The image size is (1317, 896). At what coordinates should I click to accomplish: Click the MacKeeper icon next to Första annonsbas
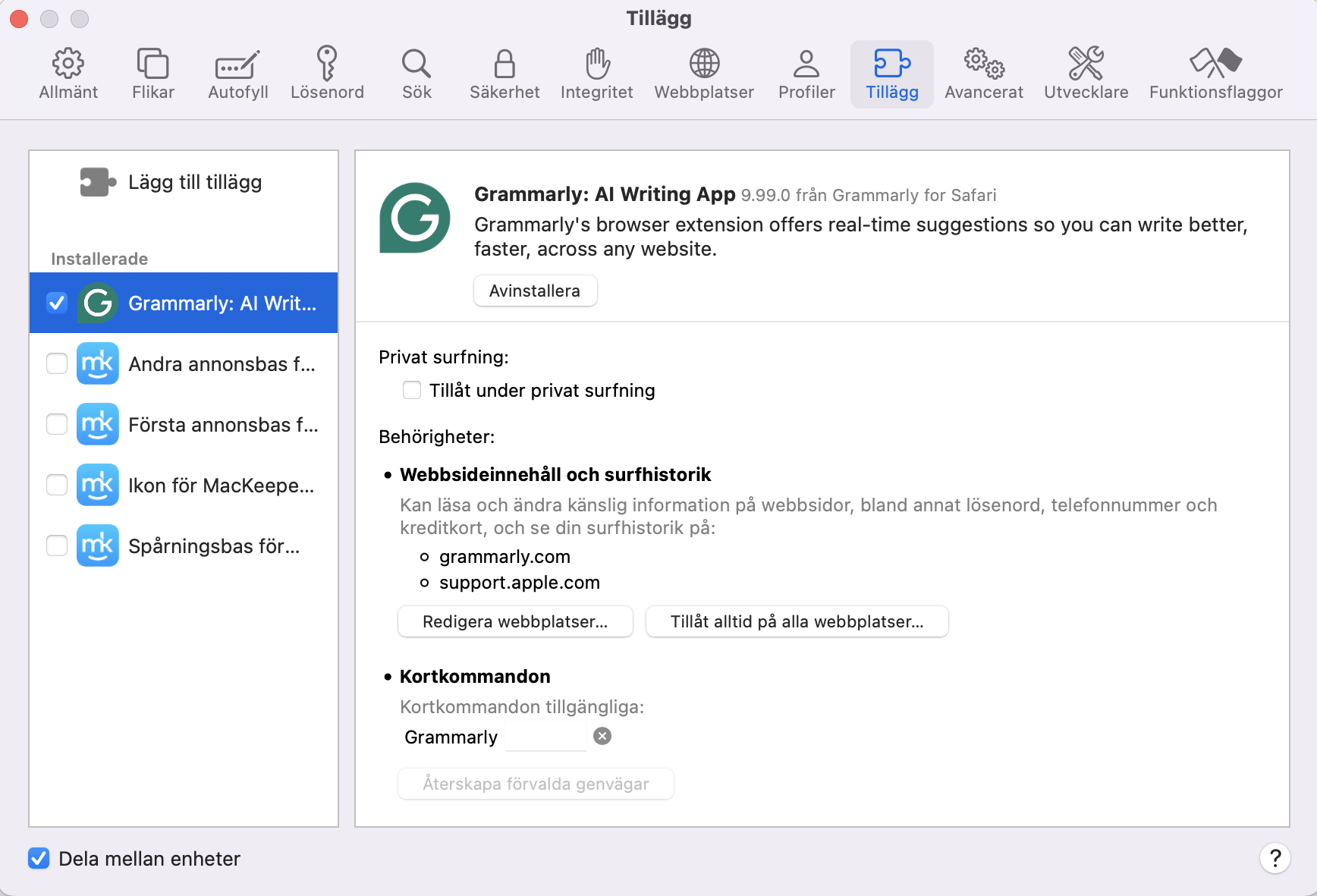pyautogui.click(x=98, y=424)
